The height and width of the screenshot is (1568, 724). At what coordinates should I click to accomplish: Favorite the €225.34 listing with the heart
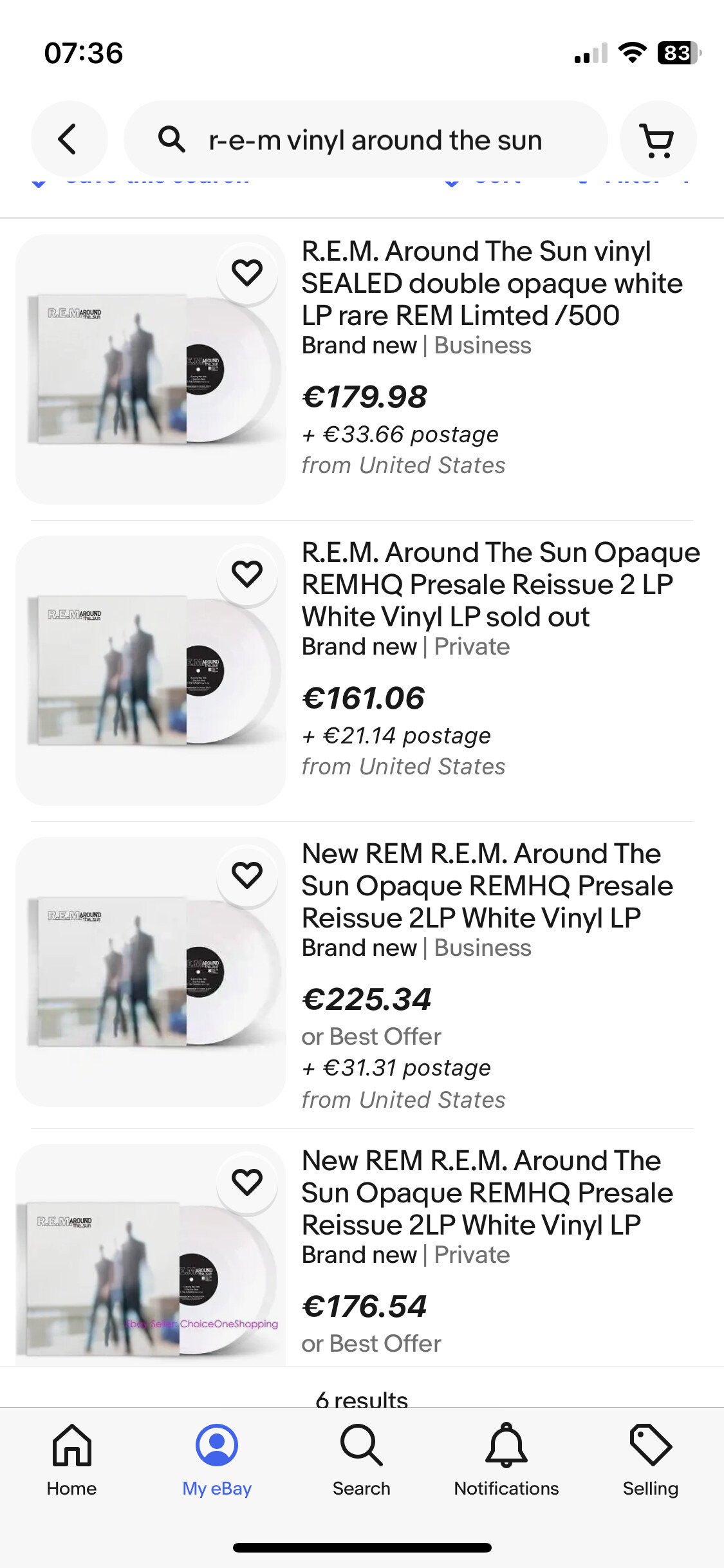tap(247, 875)
